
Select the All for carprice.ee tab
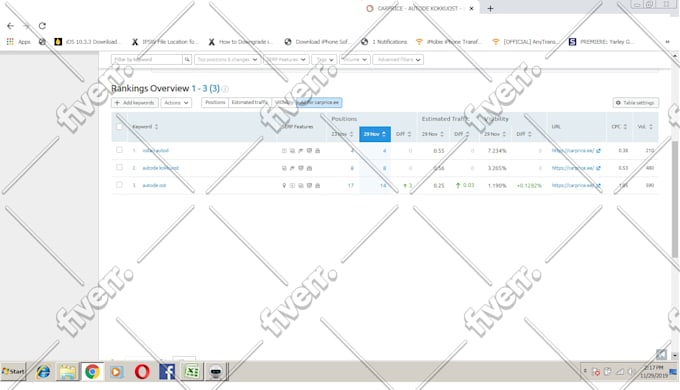click(319, 102)
